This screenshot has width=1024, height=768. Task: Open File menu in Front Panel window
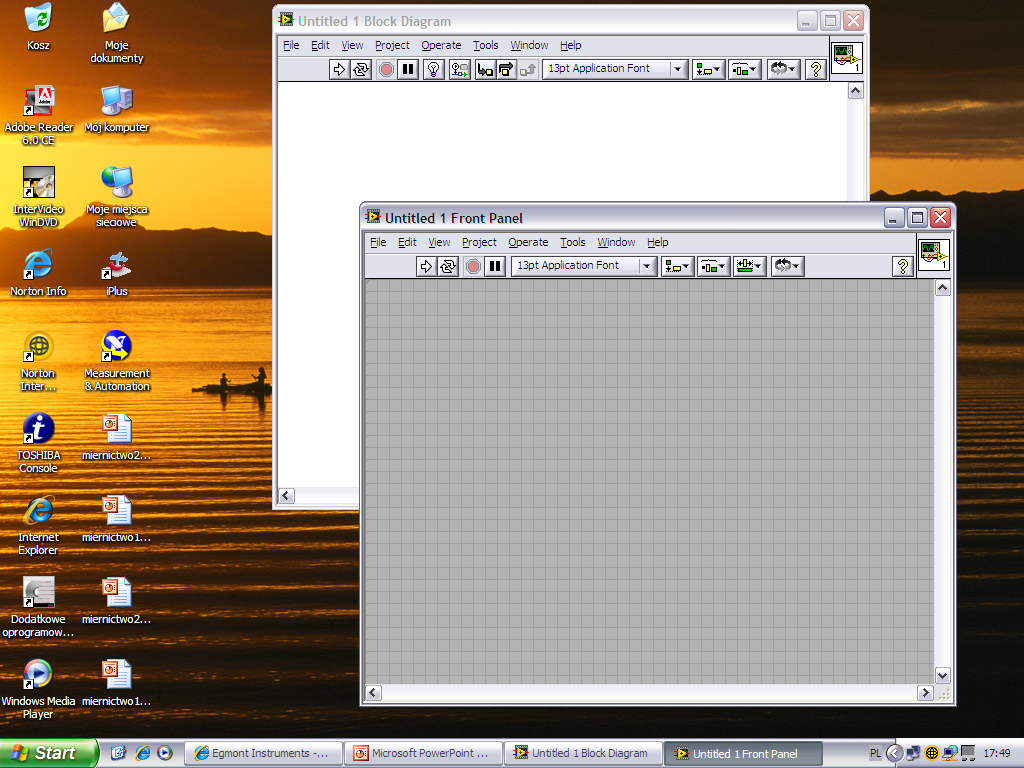(x=378, y=242)
